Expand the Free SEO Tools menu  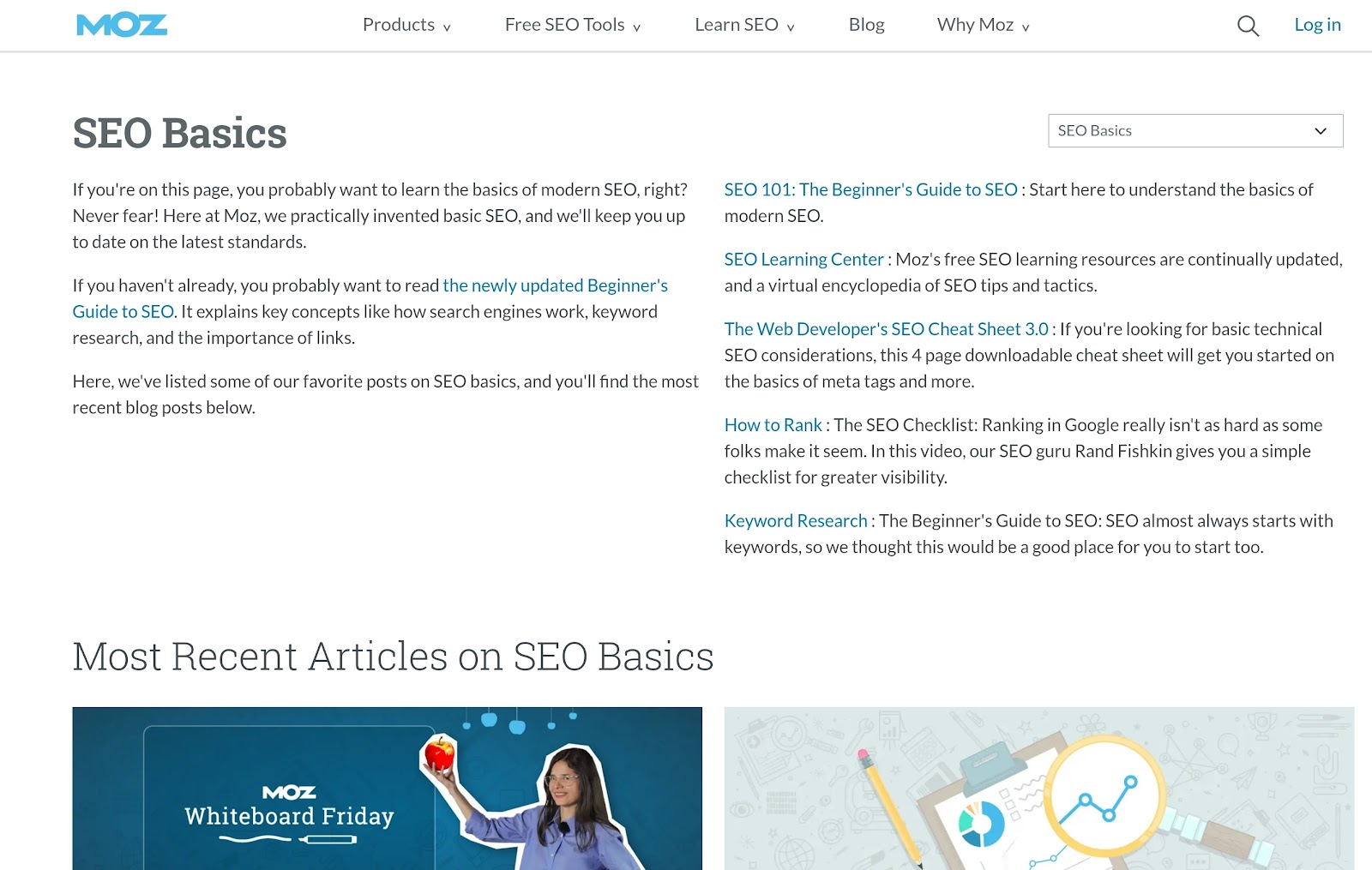coord(573,25)
